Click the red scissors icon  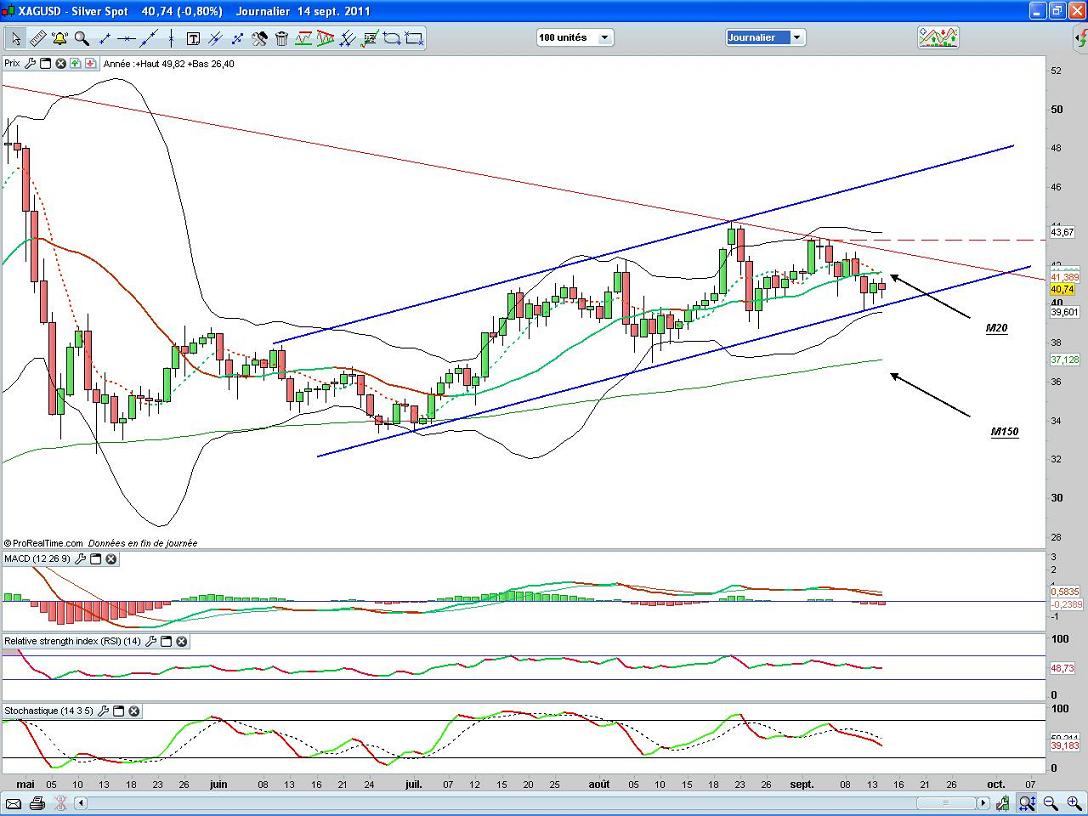tap(60, 804)
